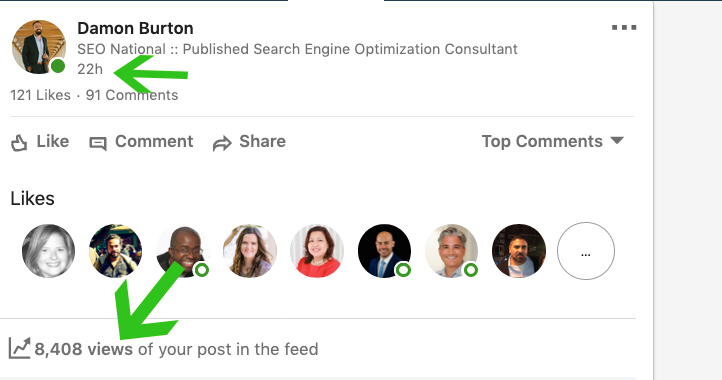Expand the Top Comments sort dropdown

(553, 141)
